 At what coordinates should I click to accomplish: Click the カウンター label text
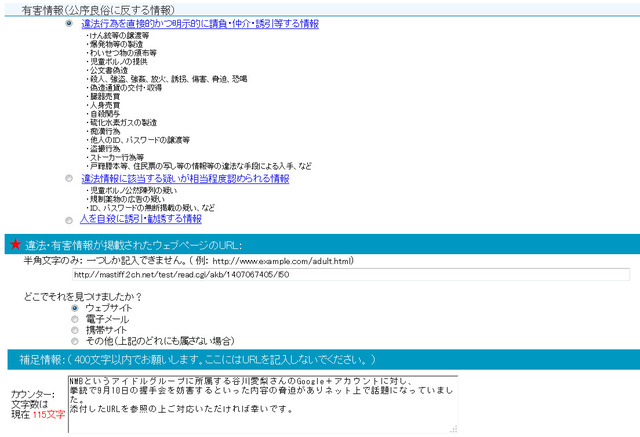coord(33,394)
